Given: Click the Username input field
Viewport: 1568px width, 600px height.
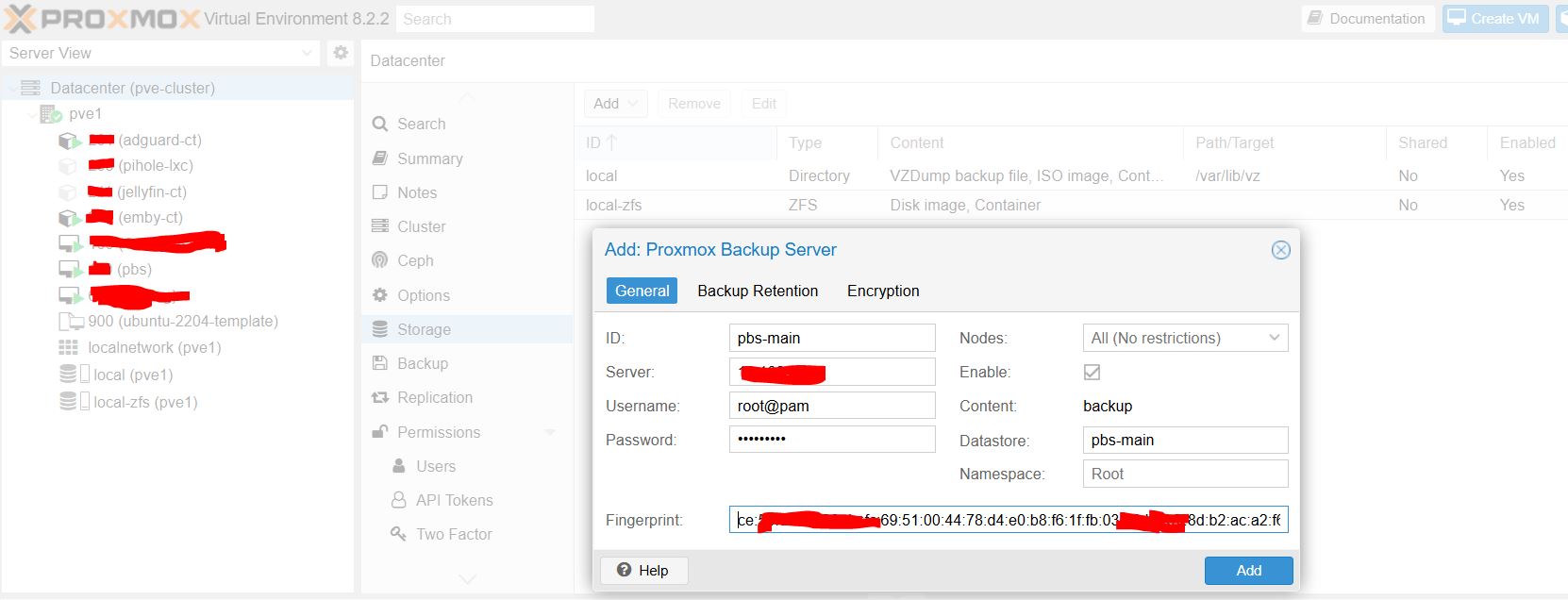Looking at the screenshot, I should pyautogui.click(x=832, y=406).
